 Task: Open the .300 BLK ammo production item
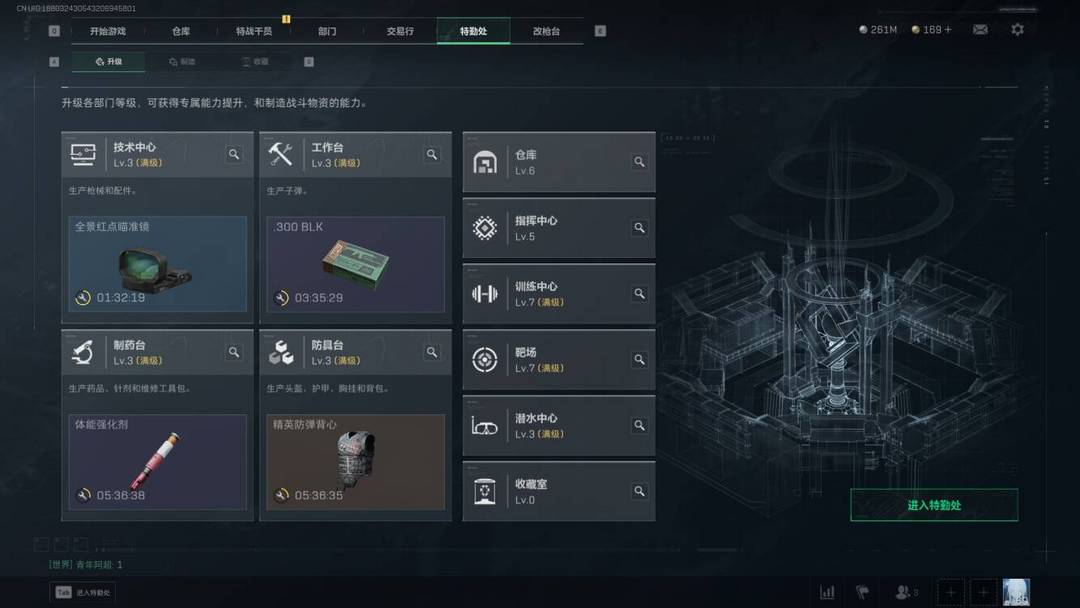point(355,264)
